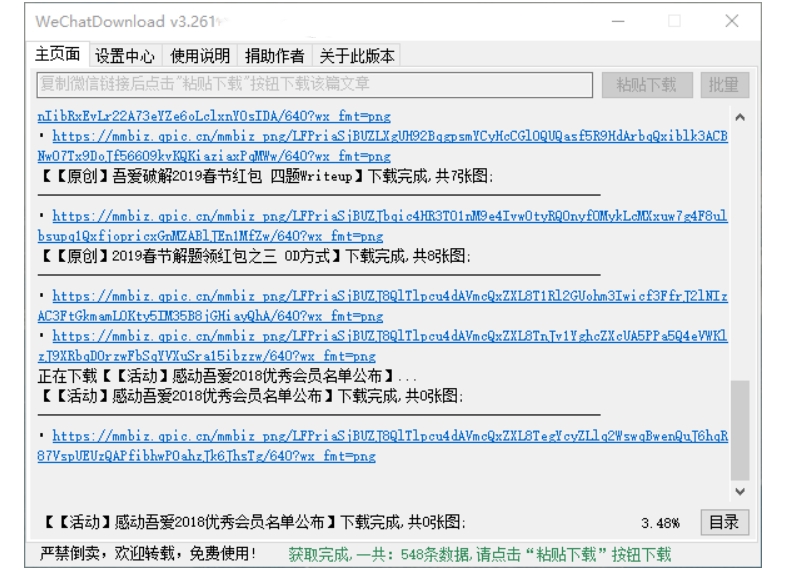Open image link containing ZXL8TegYcyZLlq2Wswq

pos(383,446)
